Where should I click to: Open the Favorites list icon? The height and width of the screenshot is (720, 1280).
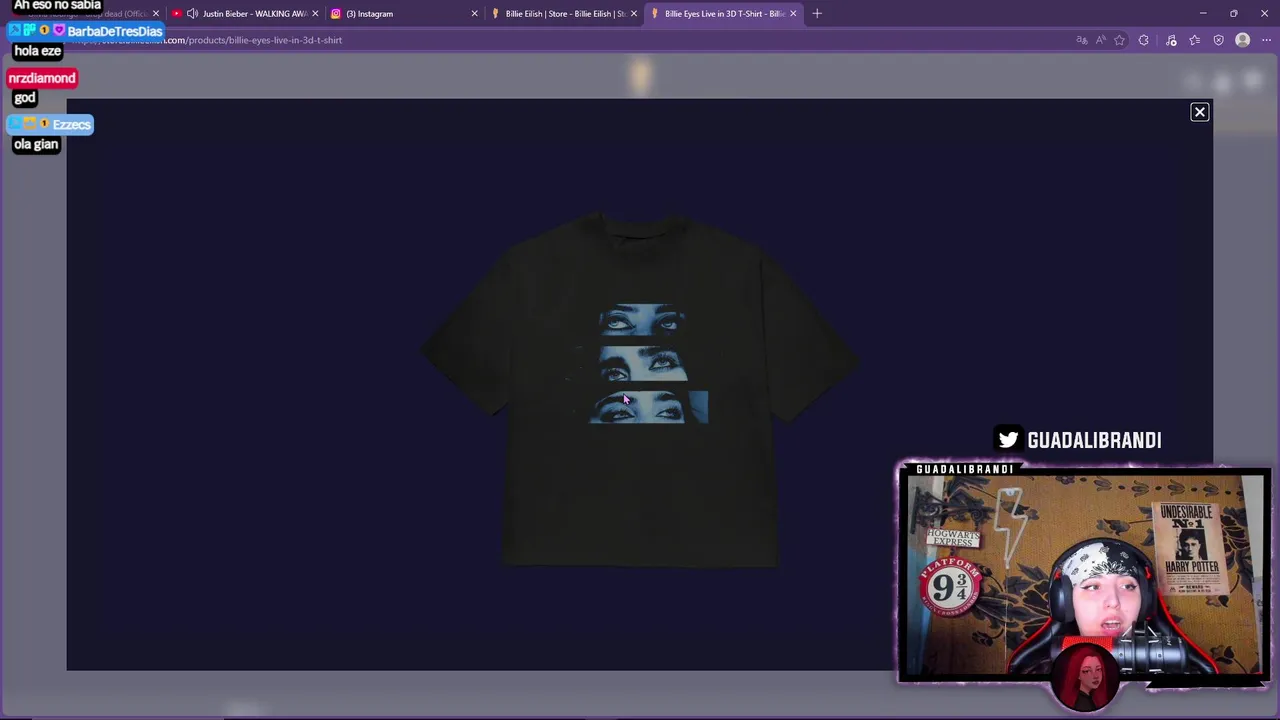tap(1195, 40)
